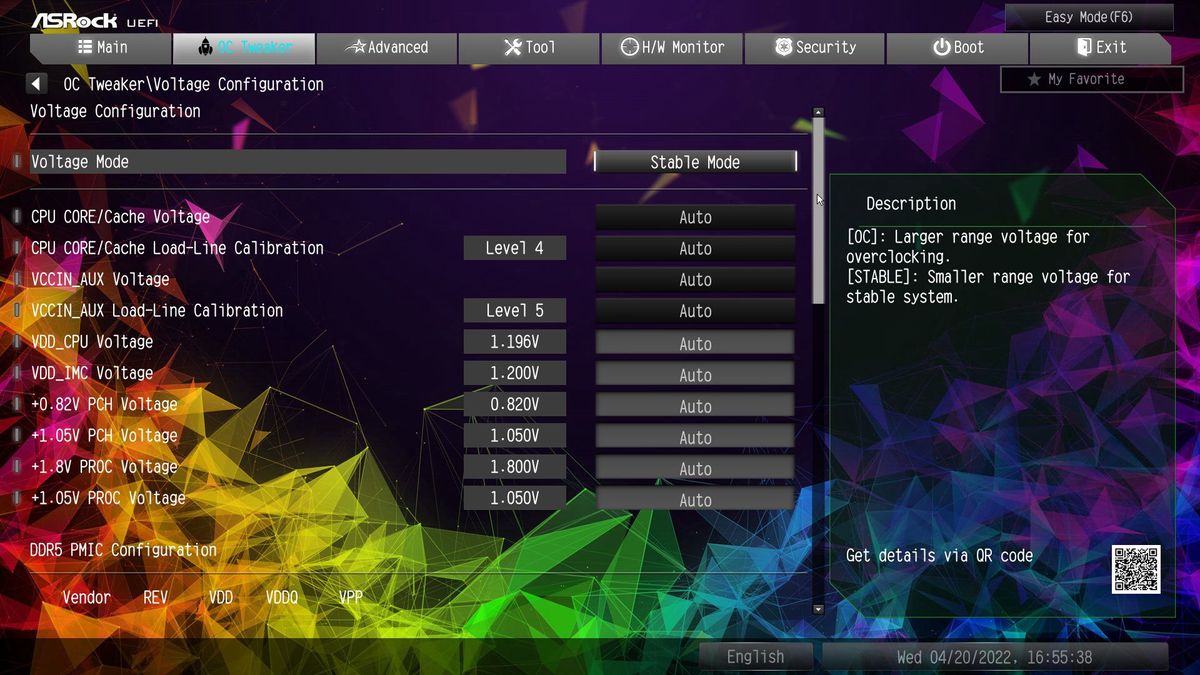Click the 1.800V value

(x=515, y=467)
